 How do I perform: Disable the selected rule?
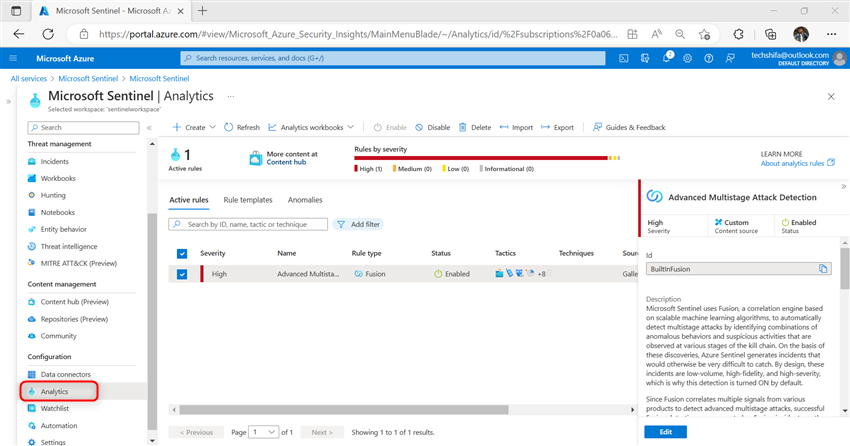pos(433,127)
